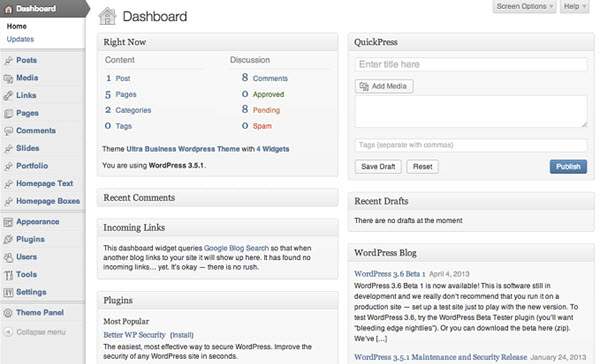The width and height of the screenshot is (600, 364).
Task: Open the WordPress 3.6 Beta 1 article
Action: tap(390, 274)
